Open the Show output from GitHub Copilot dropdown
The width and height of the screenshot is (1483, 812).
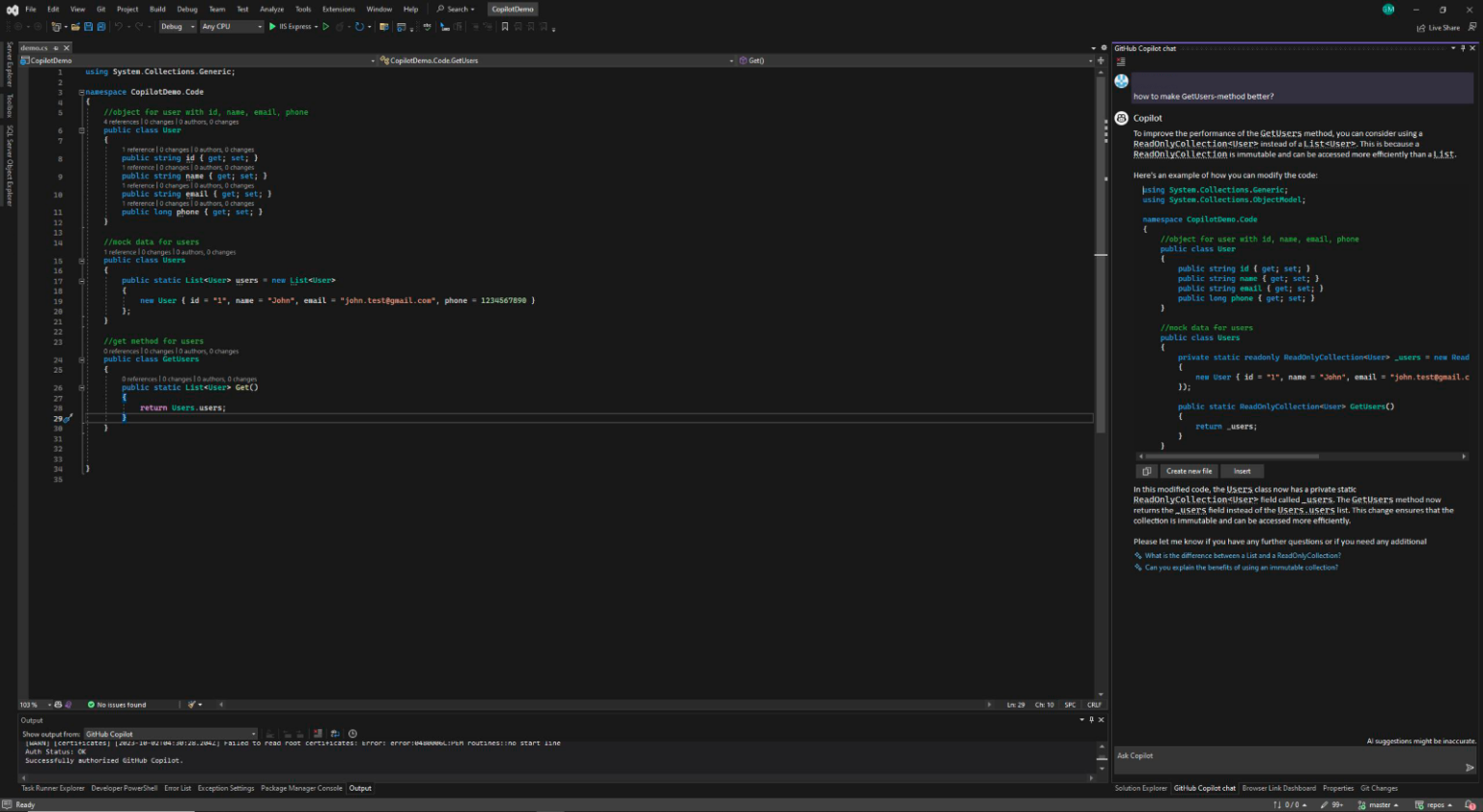pos(171,734)
